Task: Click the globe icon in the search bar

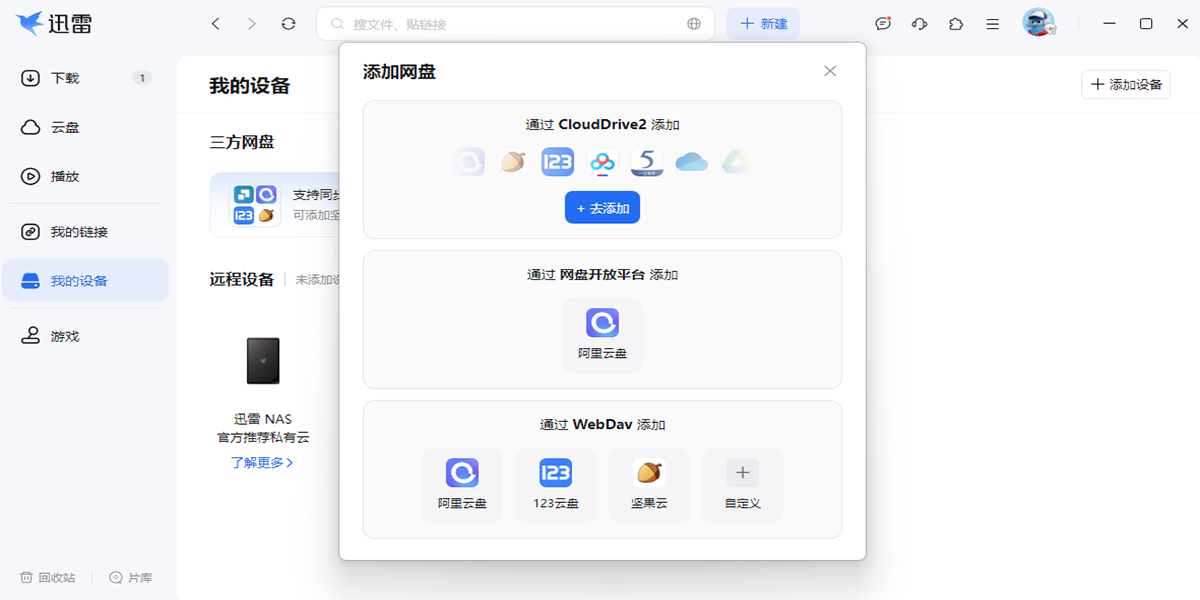Action: [x=694, y=24]
